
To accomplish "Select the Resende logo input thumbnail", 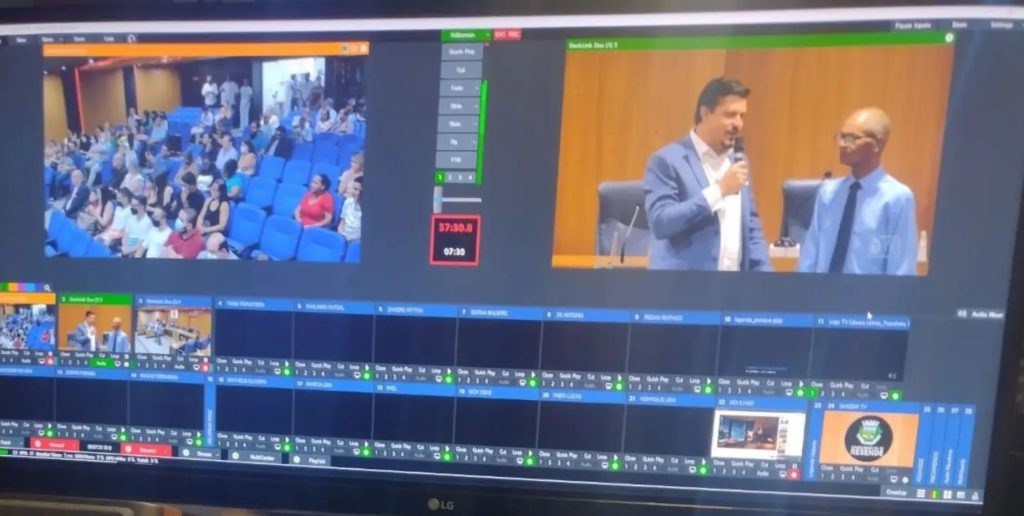I will (868, 438).
